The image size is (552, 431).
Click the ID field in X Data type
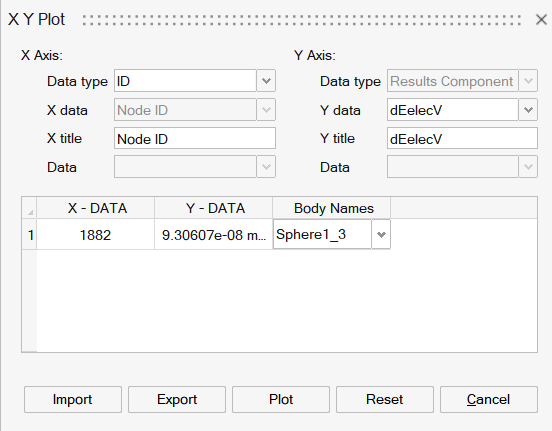(x=185, y=81)
